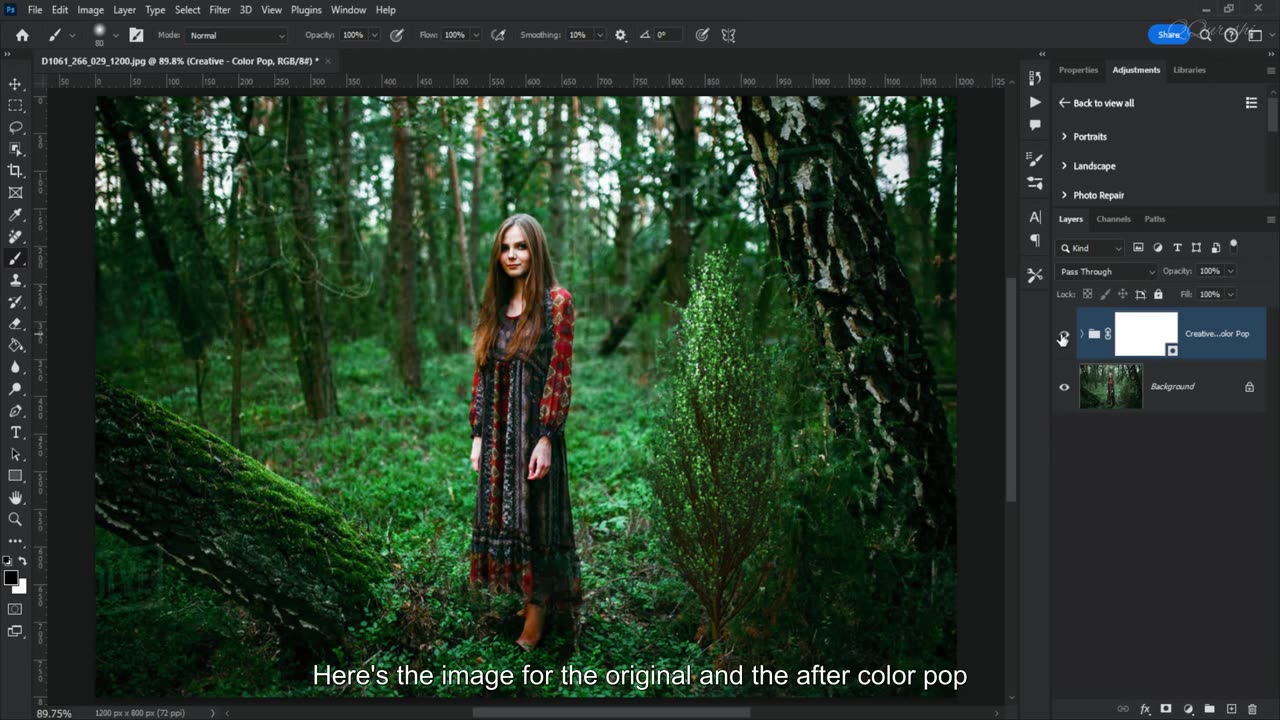1280x720 pixels.
Task: Create new fill or adjustment layer
Action: click(1188, 709)
